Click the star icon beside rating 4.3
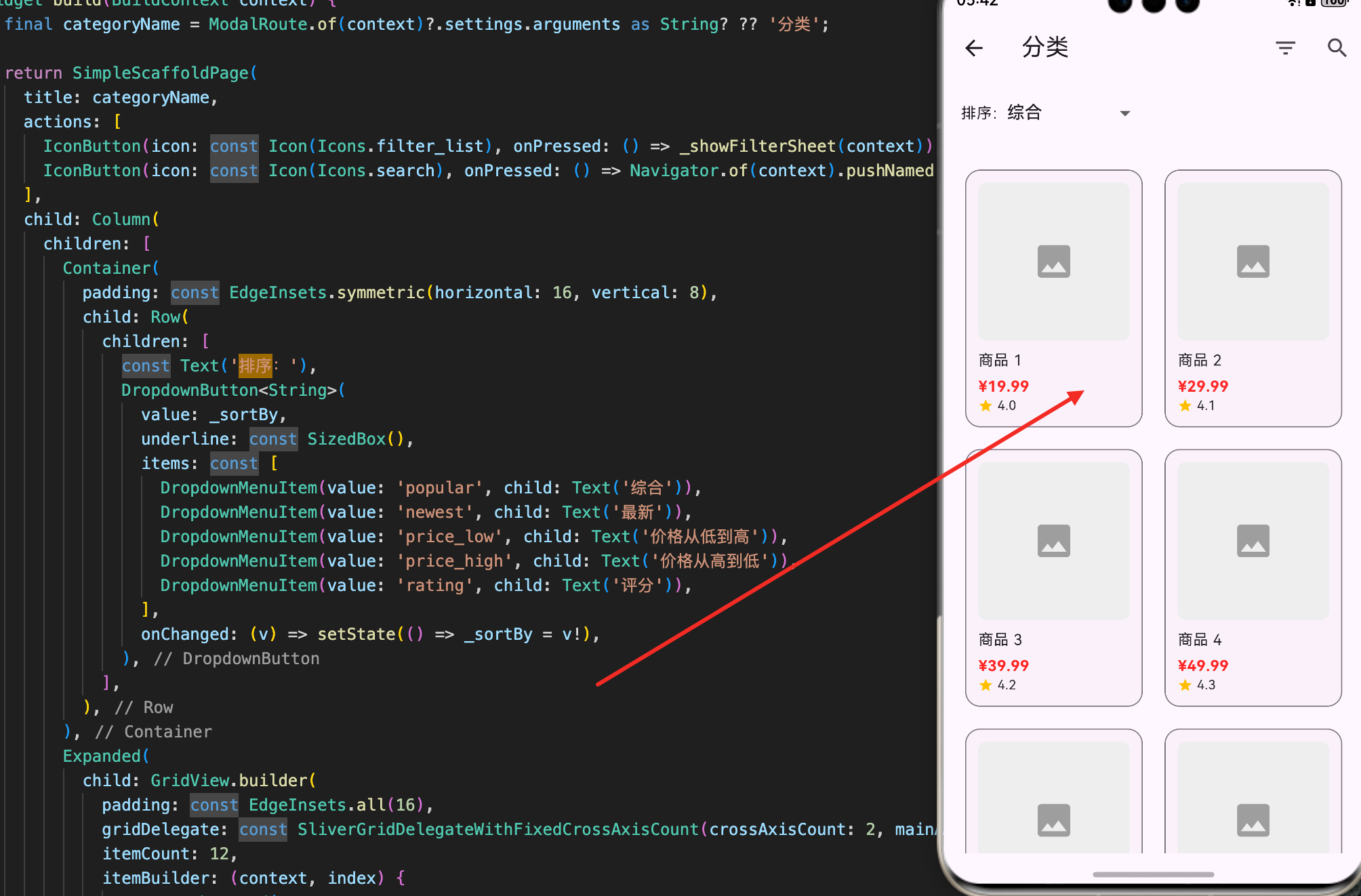Viewport: 1361px width, 896px height. [x=1185, y=685]
